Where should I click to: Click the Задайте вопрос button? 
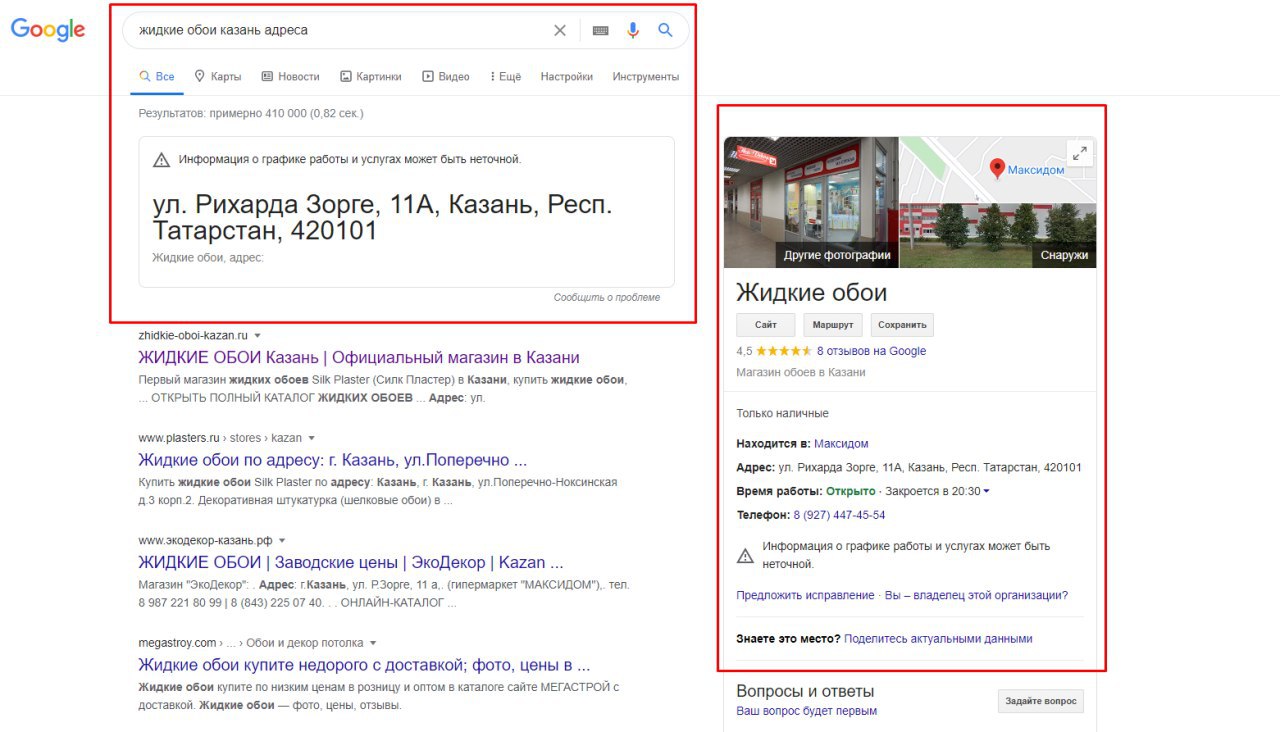(1040, 701)
